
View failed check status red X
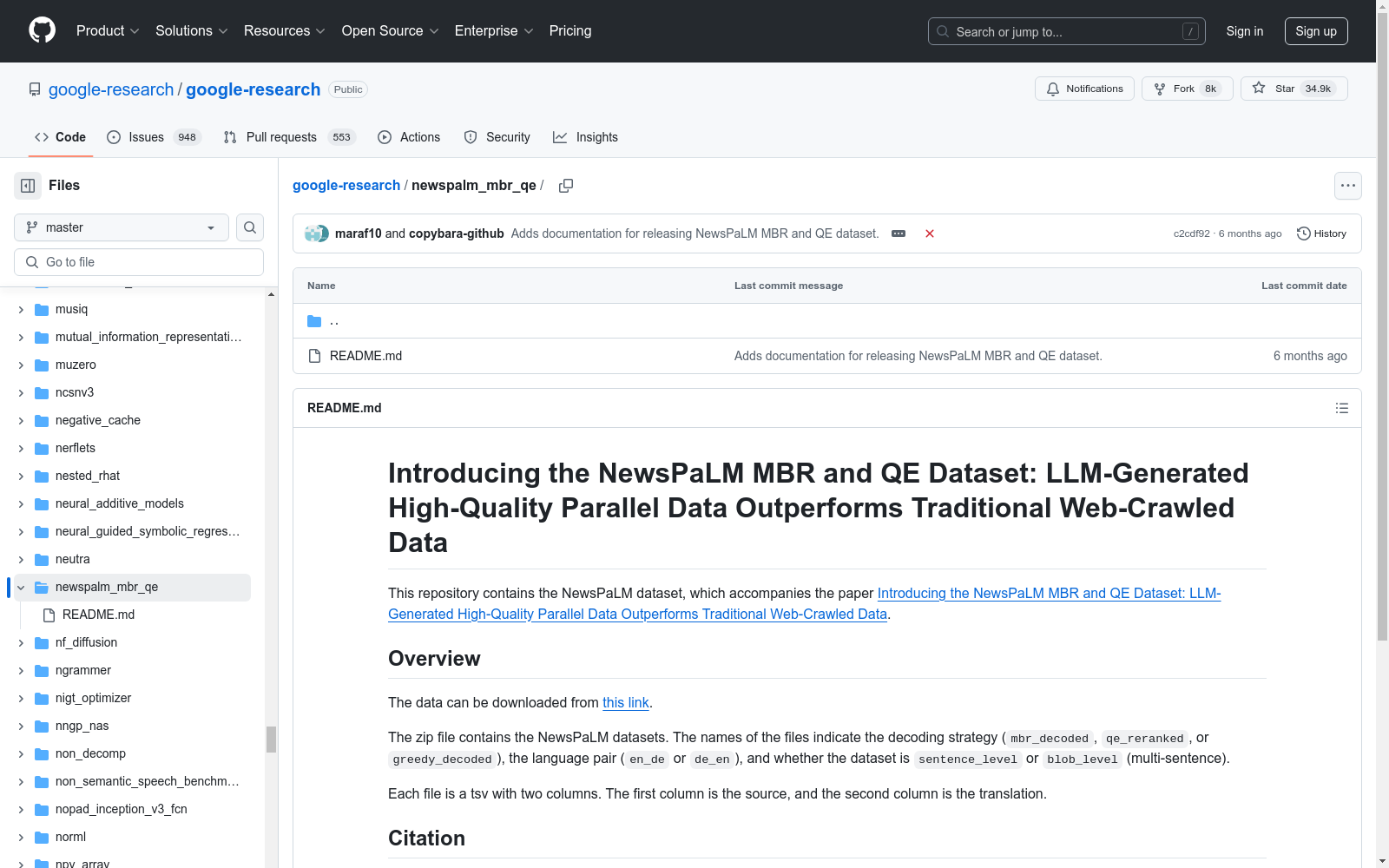coord(930,233)
